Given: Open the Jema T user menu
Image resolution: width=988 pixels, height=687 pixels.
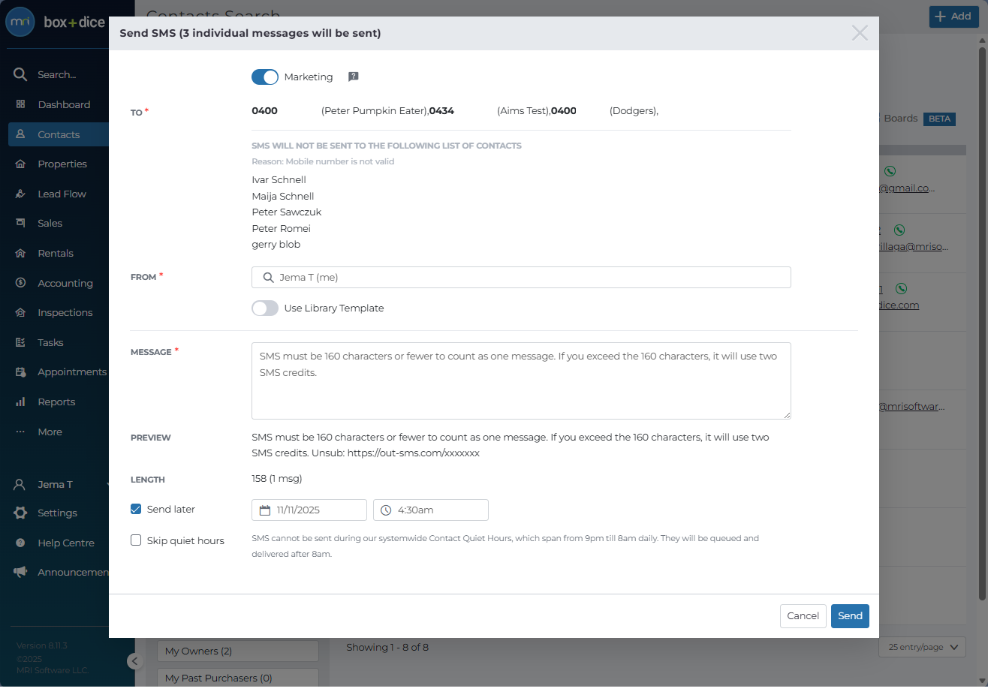Looking at the screenshot, I should tap(54, 485).
